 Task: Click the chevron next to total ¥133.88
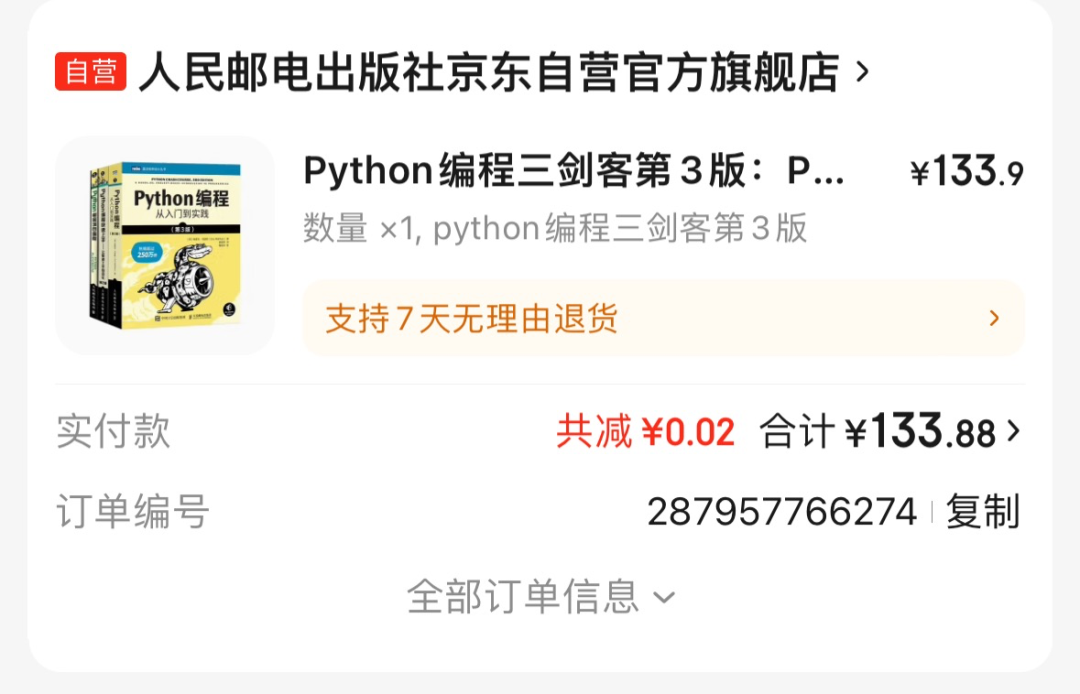[1012, 432]
